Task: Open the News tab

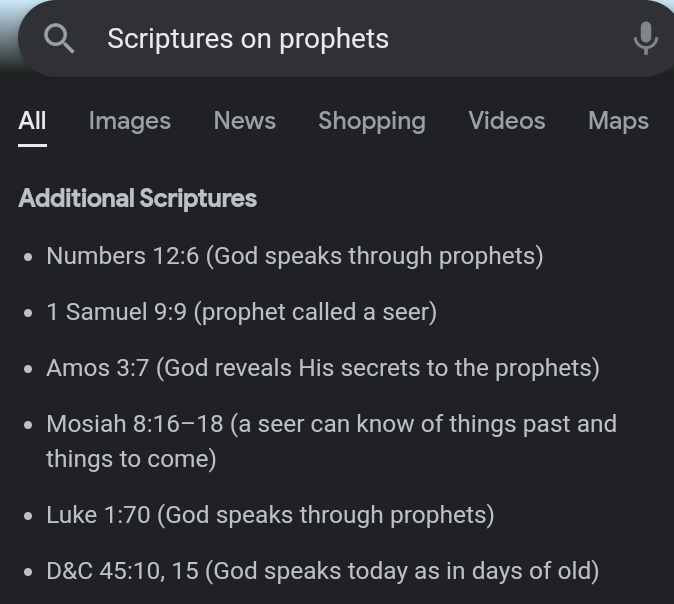Action: point(244,121)
